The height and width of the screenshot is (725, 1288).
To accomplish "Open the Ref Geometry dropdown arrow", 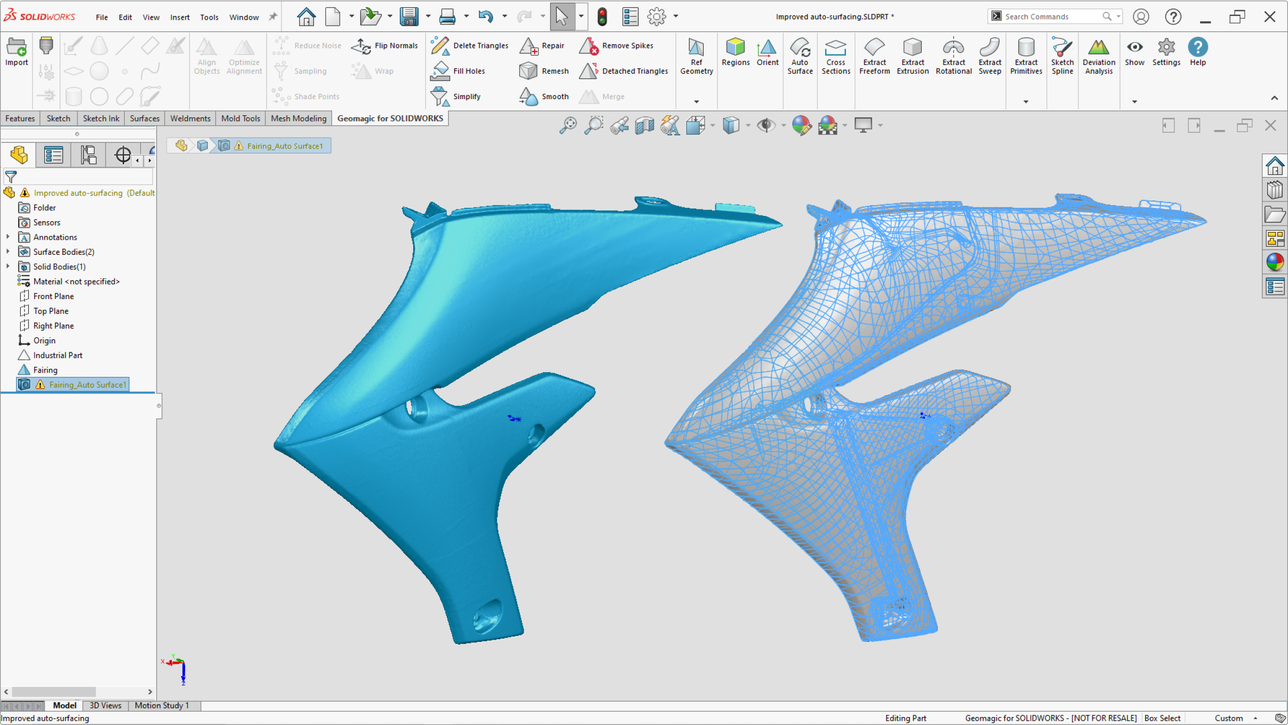I will pyautogui.click(x=696, y=101).
